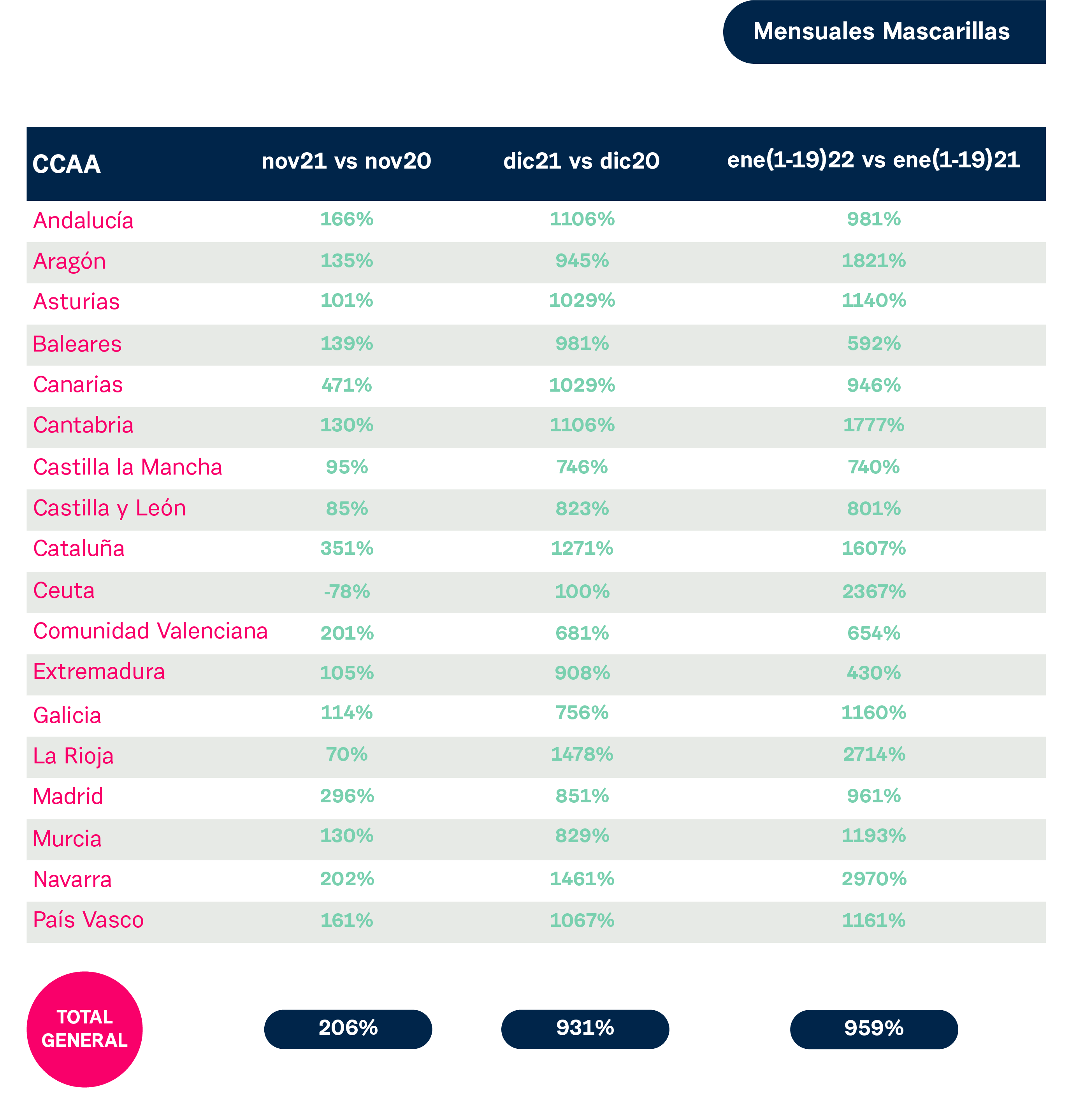Click the CCAA column header
The height and width of the screenshot is (1120, 1077).
[66, 165]
